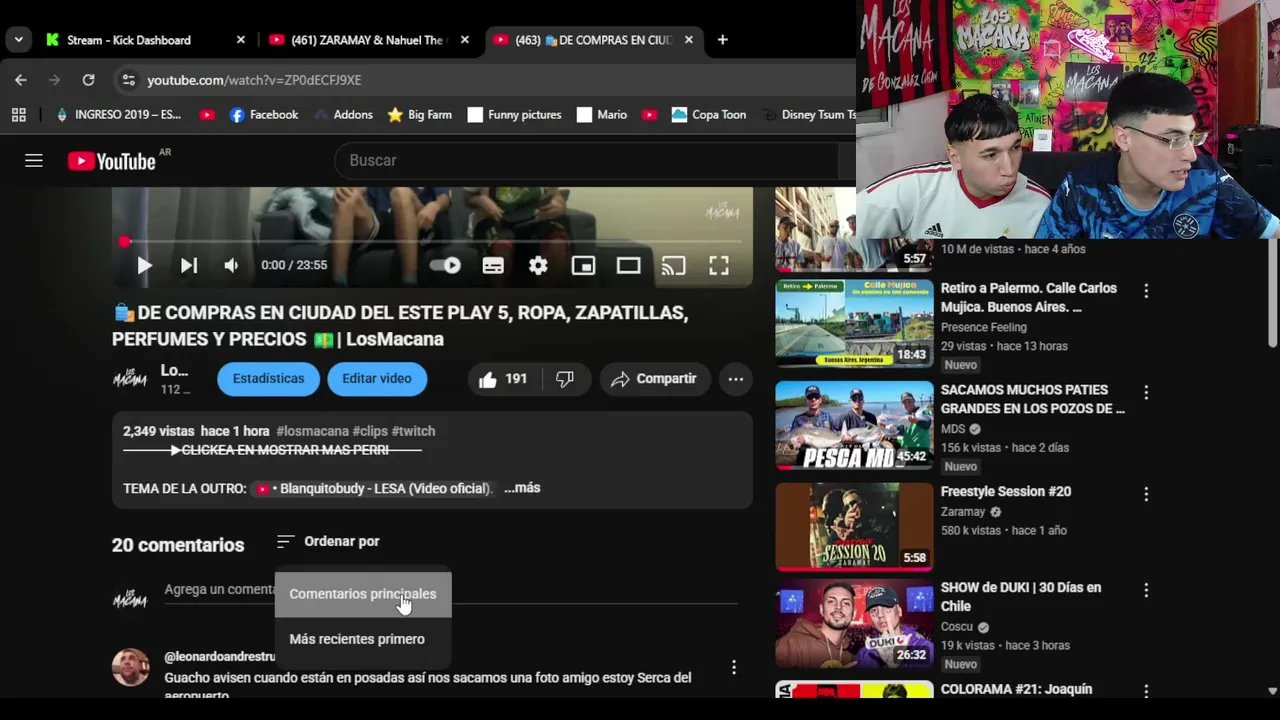This screenshot has width=1280, height=720.
Task: Open Copa Toon bookmark
Action: pyautogui.click(x=709, y=115)
